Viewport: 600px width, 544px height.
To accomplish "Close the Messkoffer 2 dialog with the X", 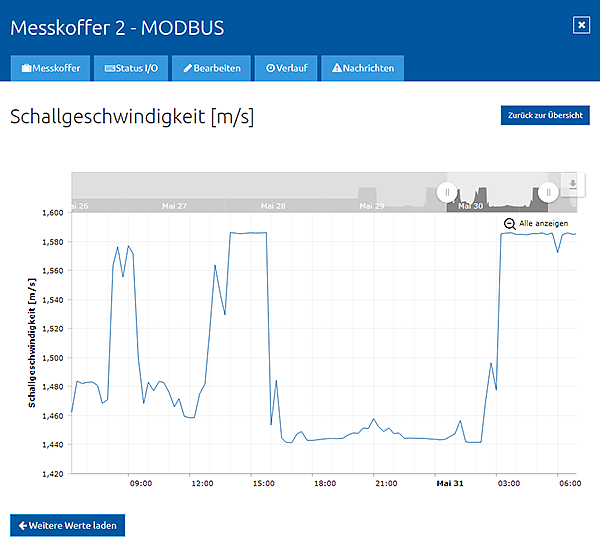I will 581,25.
